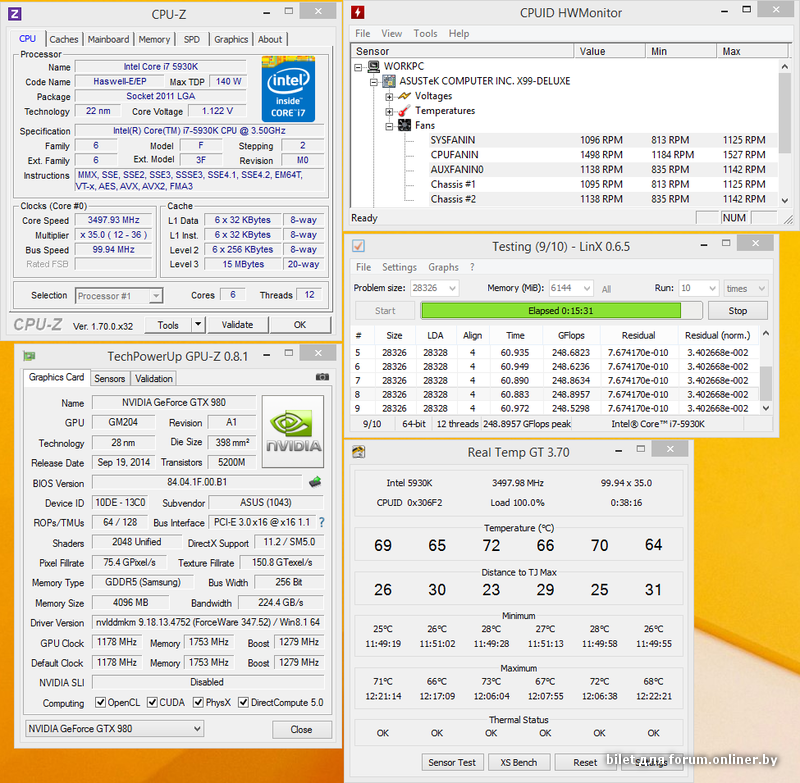Select the WORKPC computer icon in HWMonitor
Viewport: 800px width, 783px height.
tap(374, 66)
